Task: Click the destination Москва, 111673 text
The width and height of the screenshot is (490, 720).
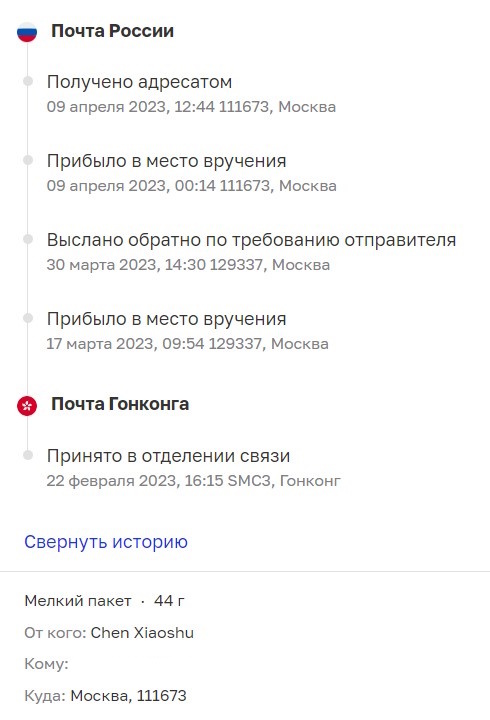Action: tap(128, 696)
